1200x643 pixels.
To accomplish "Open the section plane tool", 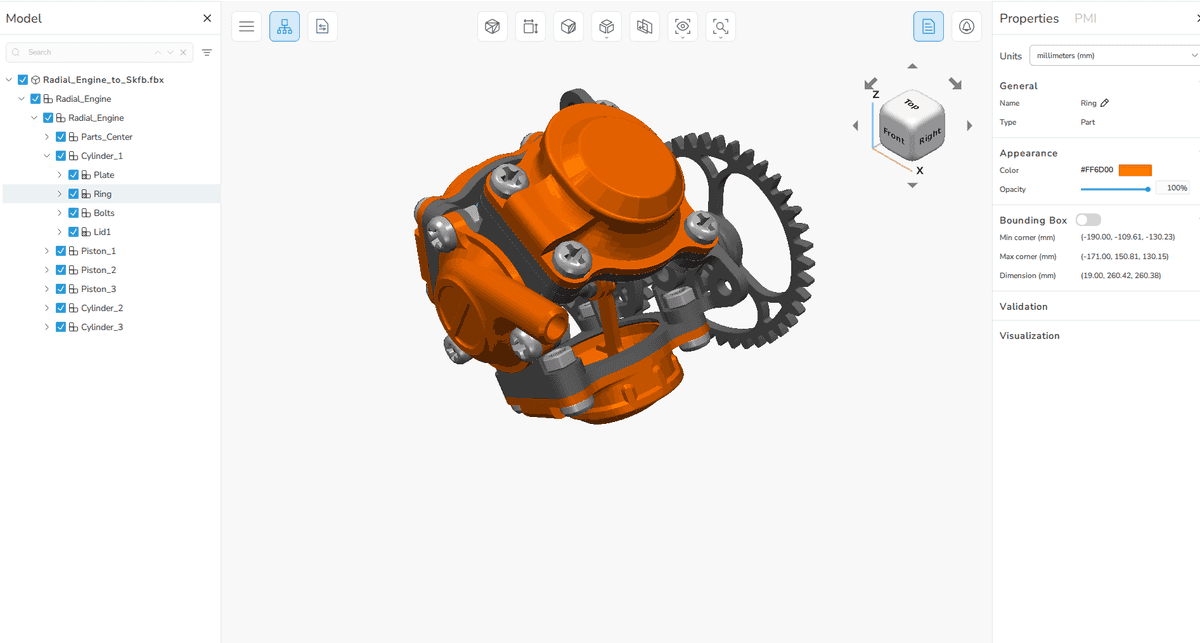I will point(568,26).
